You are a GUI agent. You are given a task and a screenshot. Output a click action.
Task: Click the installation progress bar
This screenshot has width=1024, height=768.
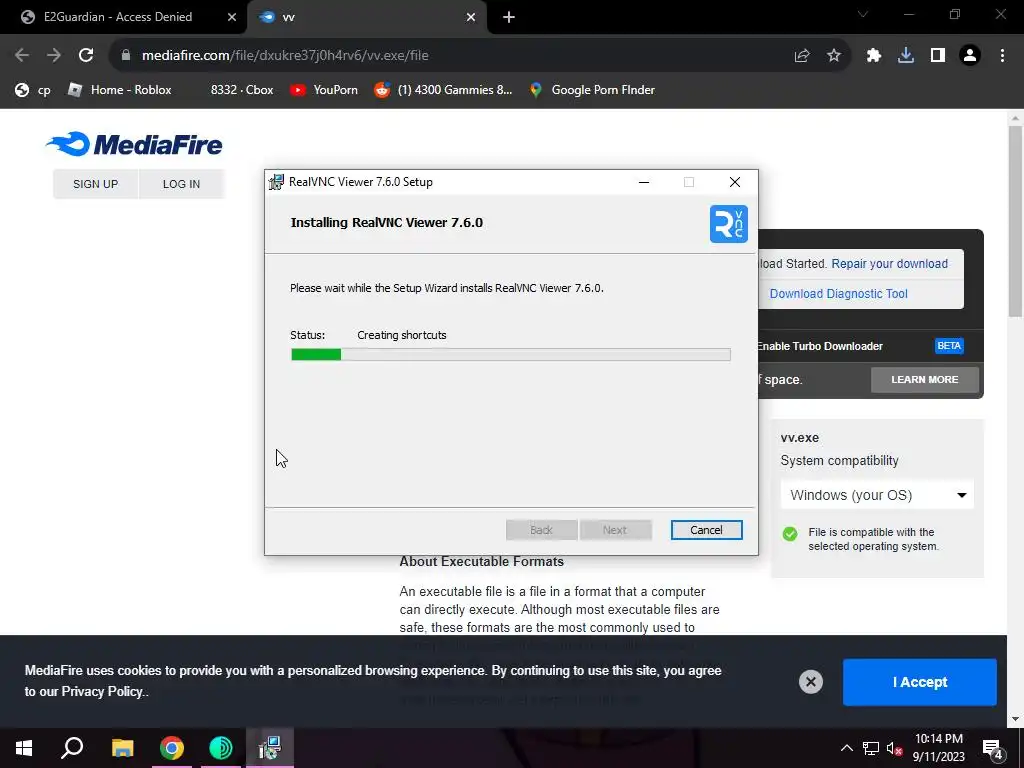click(x=511, y=355)
